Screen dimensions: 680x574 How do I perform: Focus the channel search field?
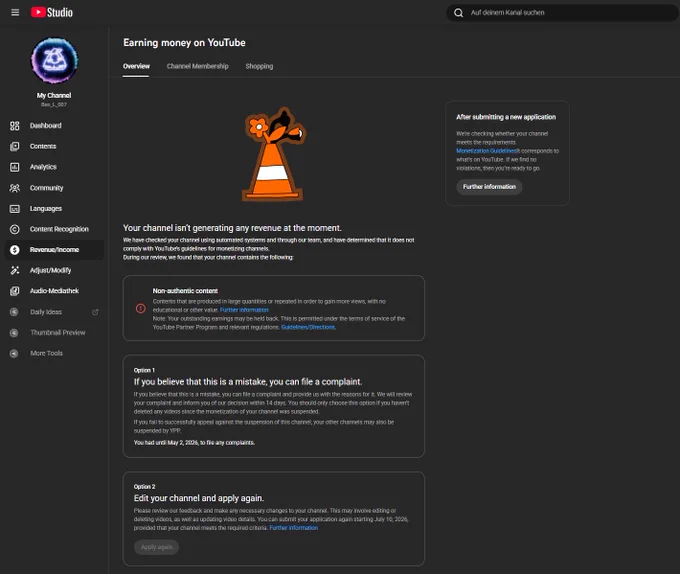click(562, 13)
